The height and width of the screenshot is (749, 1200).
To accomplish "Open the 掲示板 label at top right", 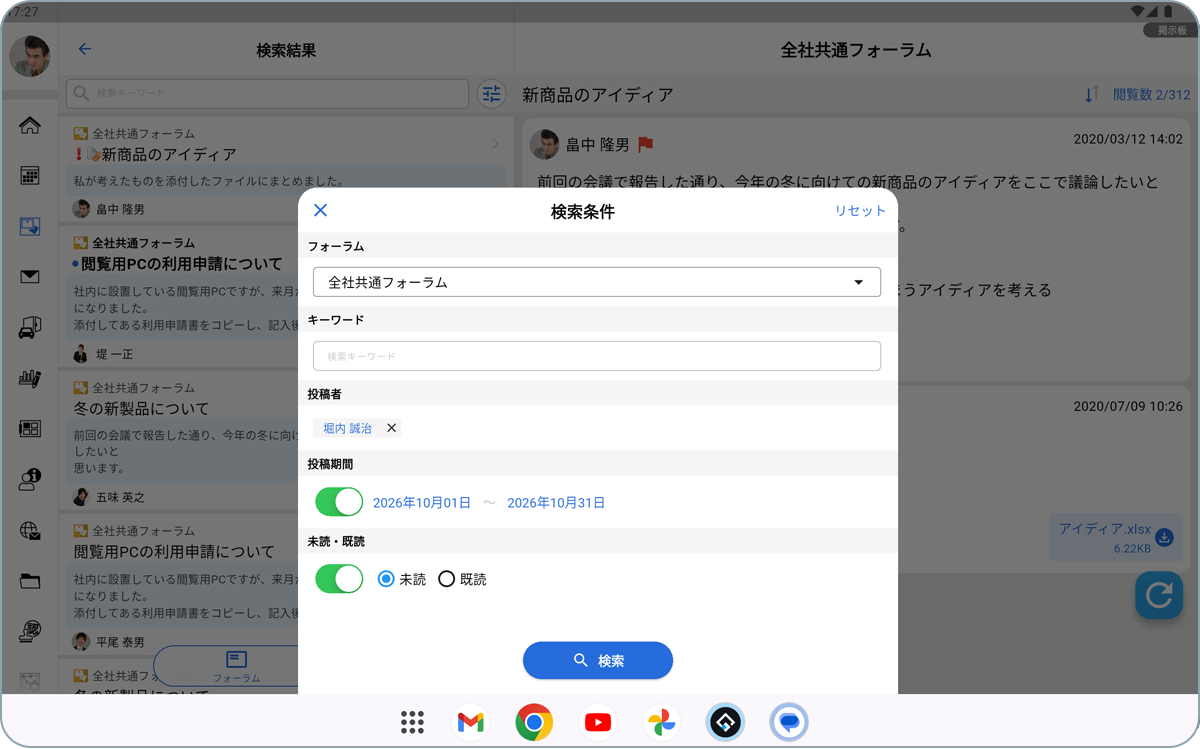I will (1171, 30).
